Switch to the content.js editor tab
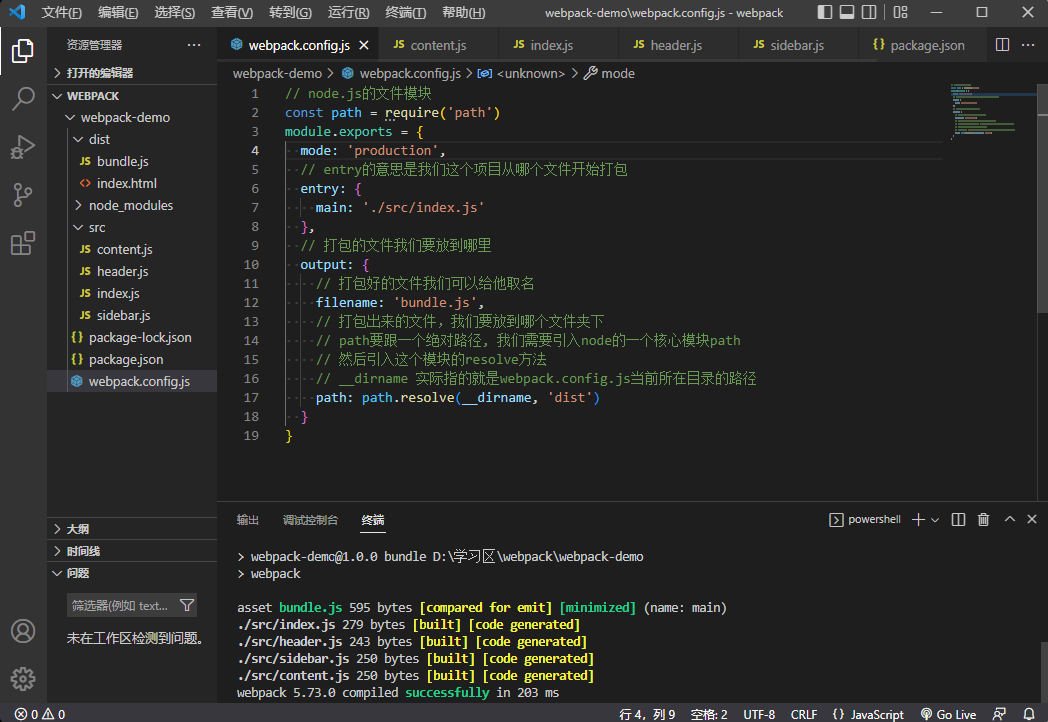Screen dimensions: 1048x722 pyautogui.click(x=438, y=45)
